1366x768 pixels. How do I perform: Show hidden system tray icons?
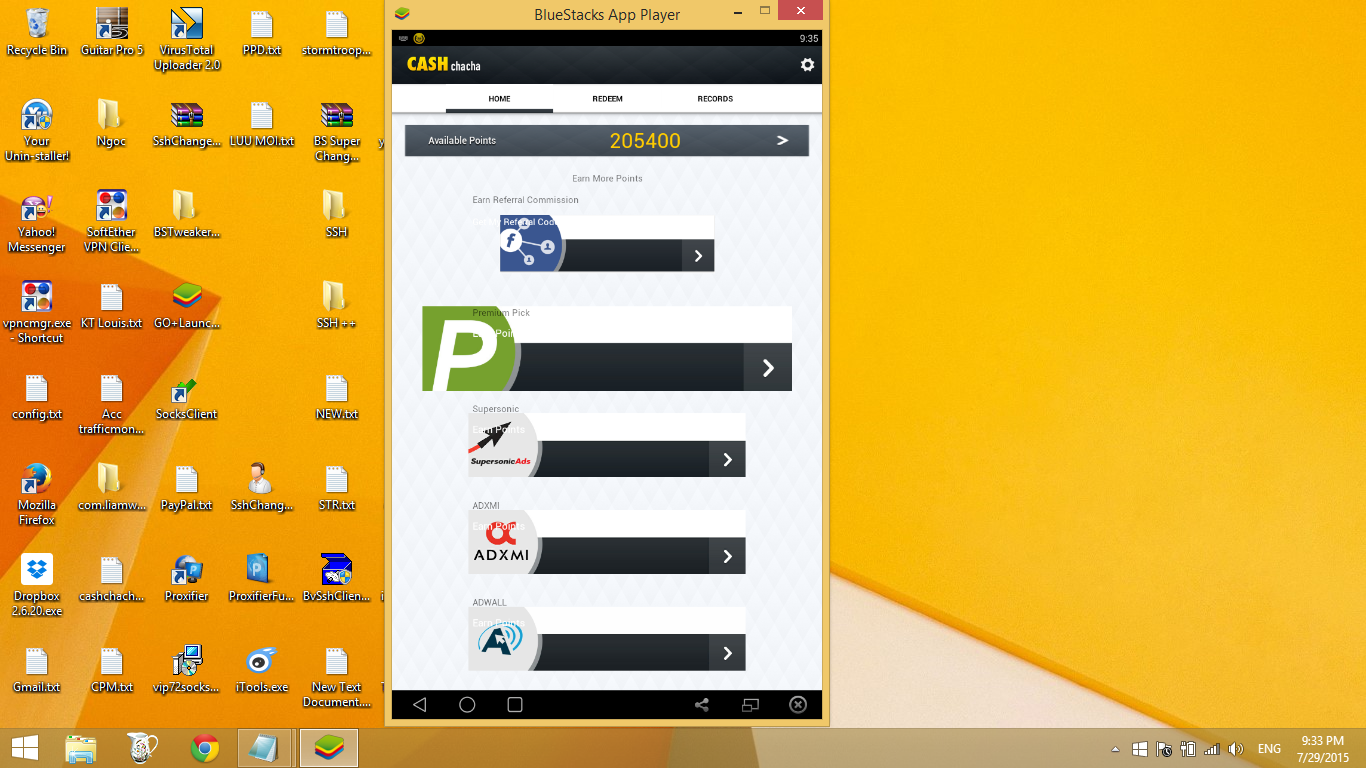coord(1116,749)
